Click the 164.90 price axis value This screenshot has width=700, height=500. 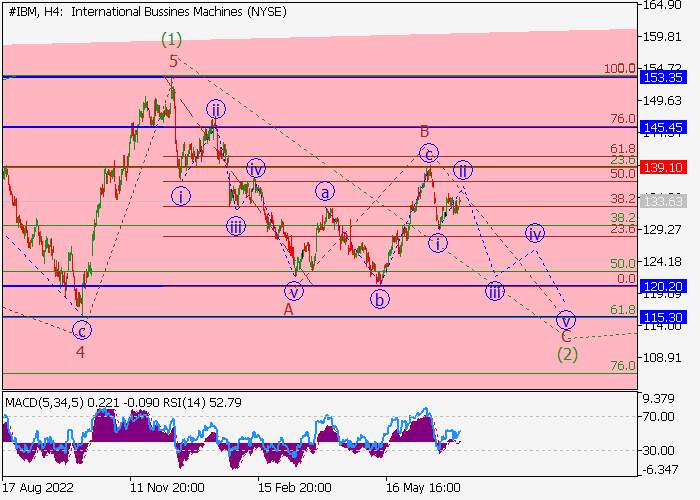pos(662,5)
